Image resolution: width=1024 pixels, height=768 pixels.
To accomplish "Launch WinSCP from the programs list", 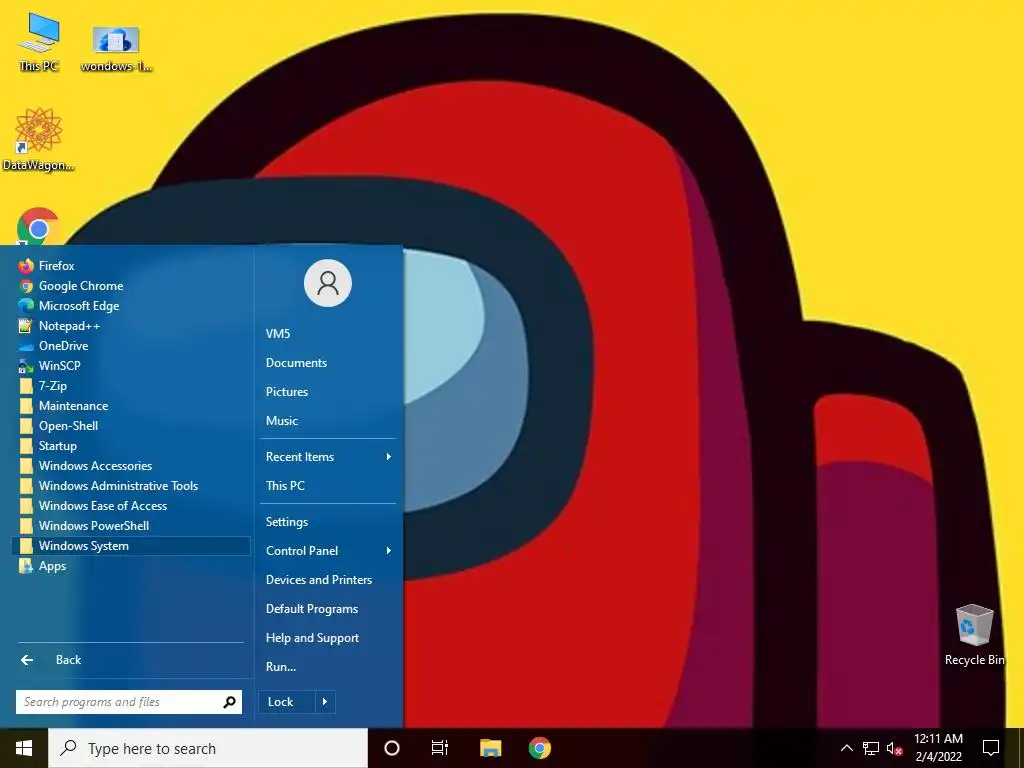I will (x=131, y=366).
